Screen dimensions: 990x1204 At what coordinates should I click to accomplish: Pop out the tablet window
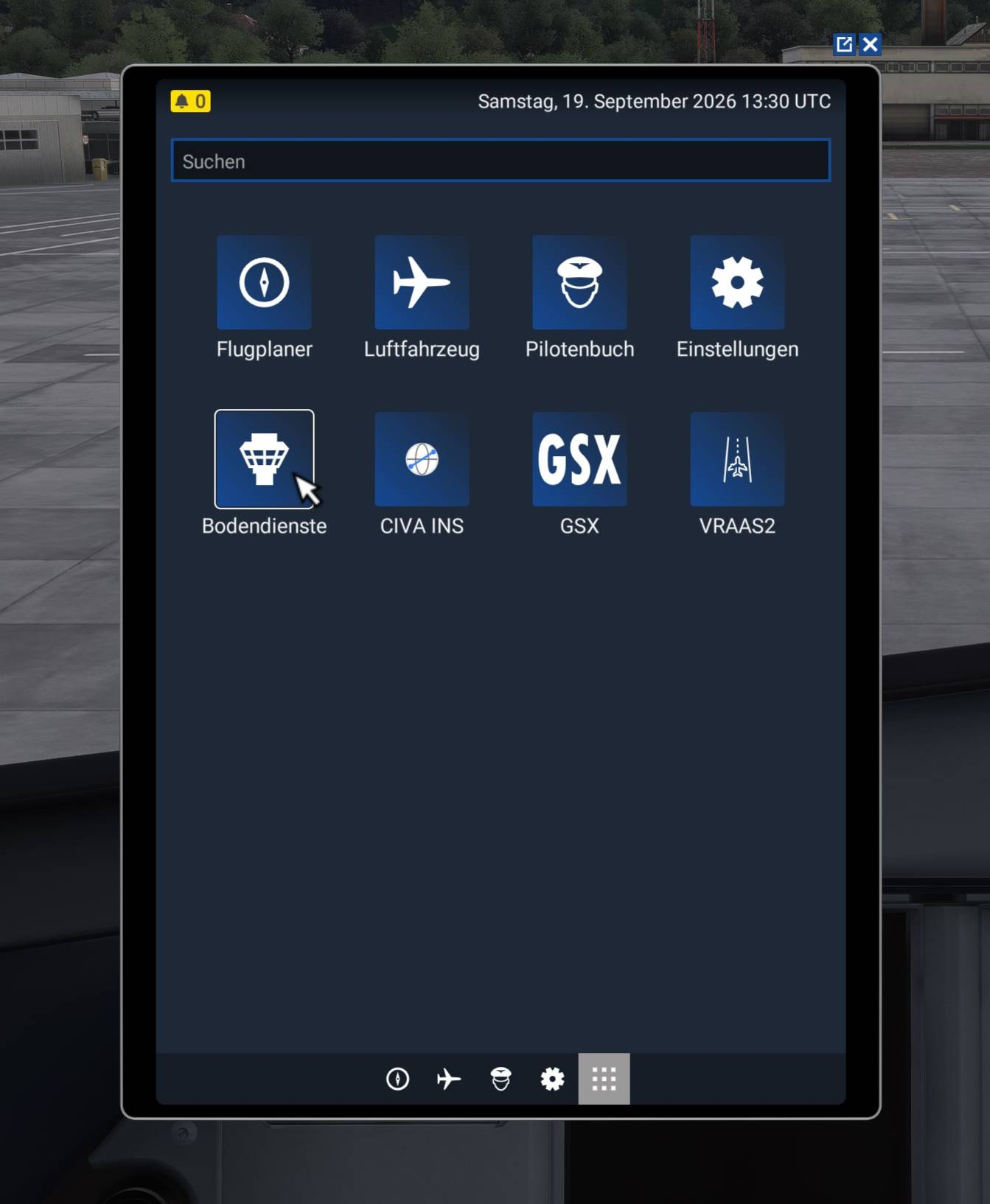tap(844, 44)
